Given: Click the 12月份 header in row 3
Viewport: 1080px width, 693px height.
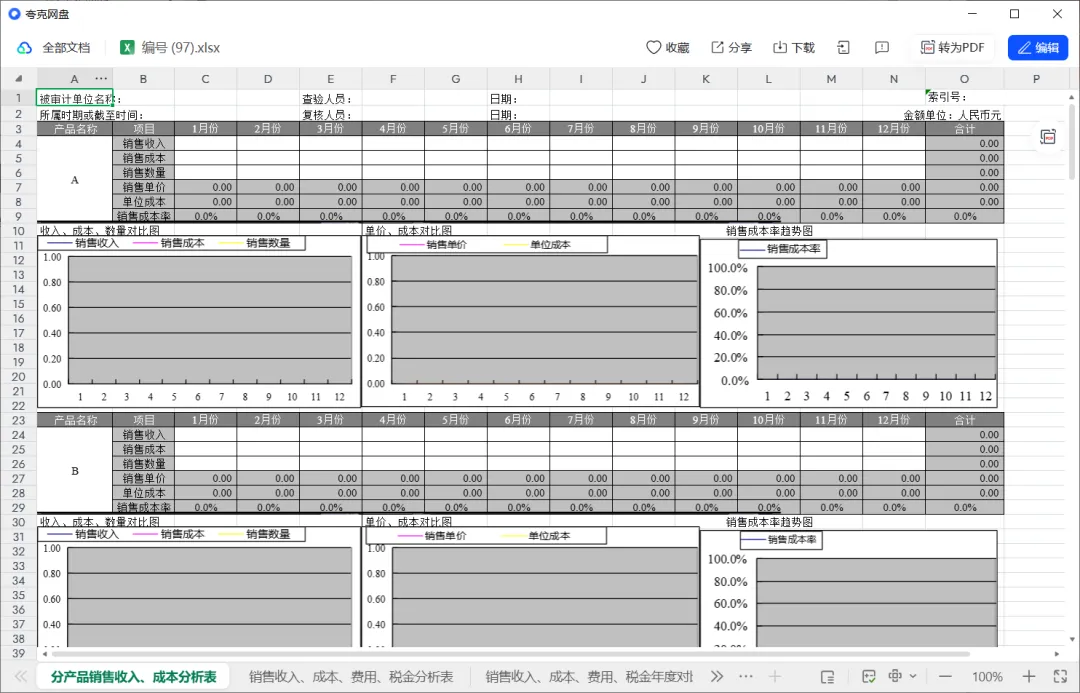Looking at the screenshot, I should tap(893, 129).
